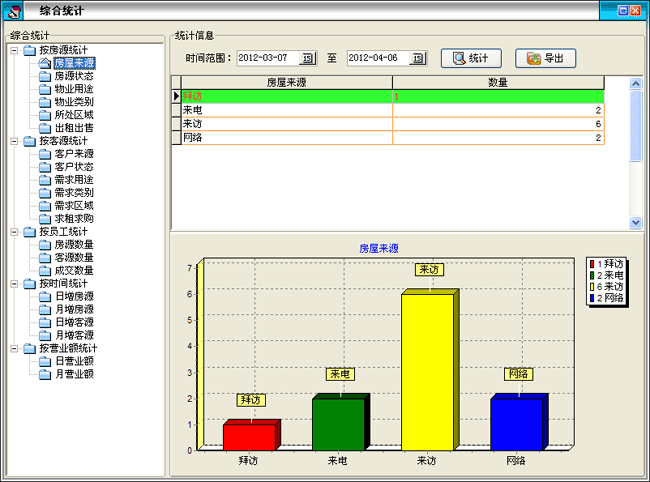Click the yellow 来访 bar in chart
Viewport: 650px width, 482px height.
pos(430,370)
